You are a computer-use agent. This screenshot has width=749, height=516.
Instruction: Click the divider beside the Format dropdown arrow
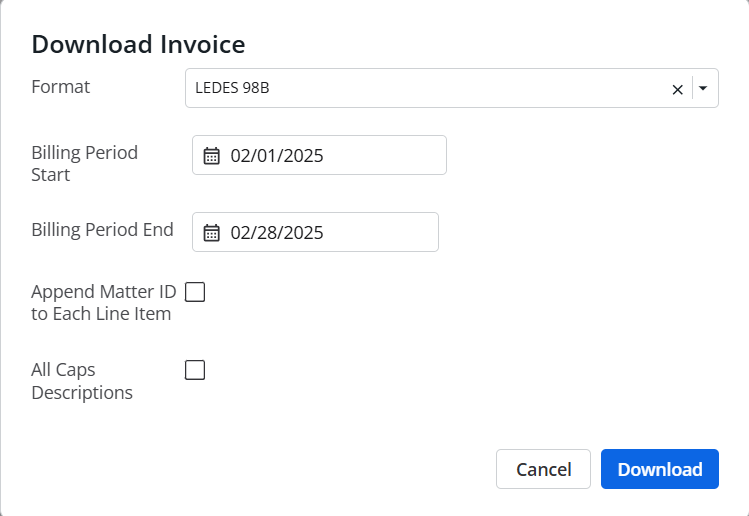point(692,88)
